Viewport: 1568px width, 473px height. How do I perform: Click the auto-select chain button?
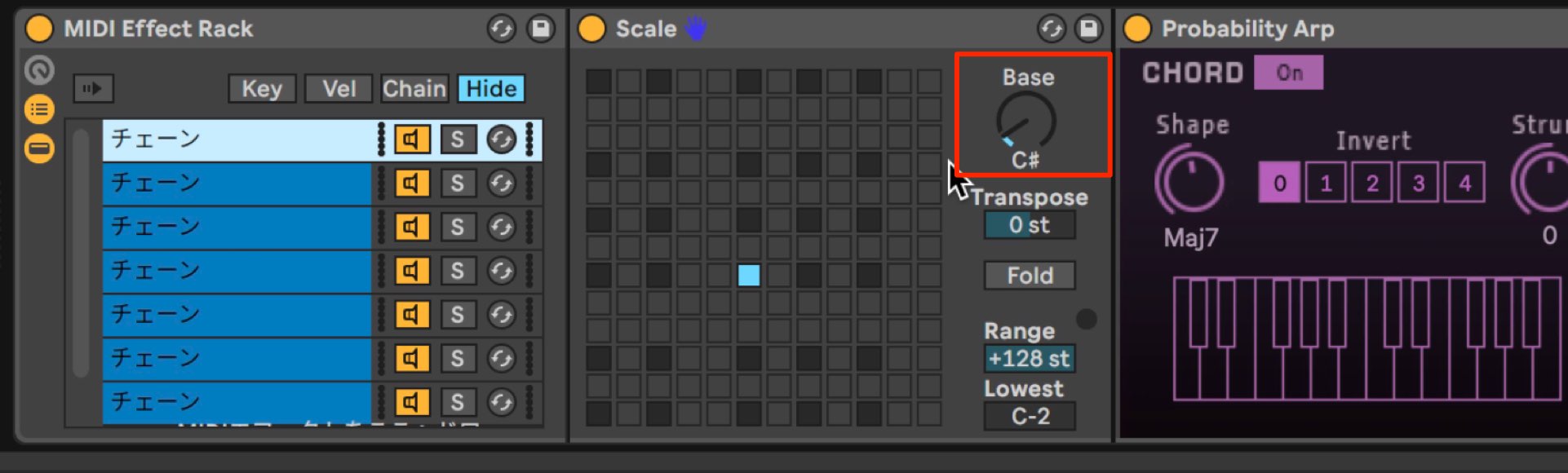93,88
